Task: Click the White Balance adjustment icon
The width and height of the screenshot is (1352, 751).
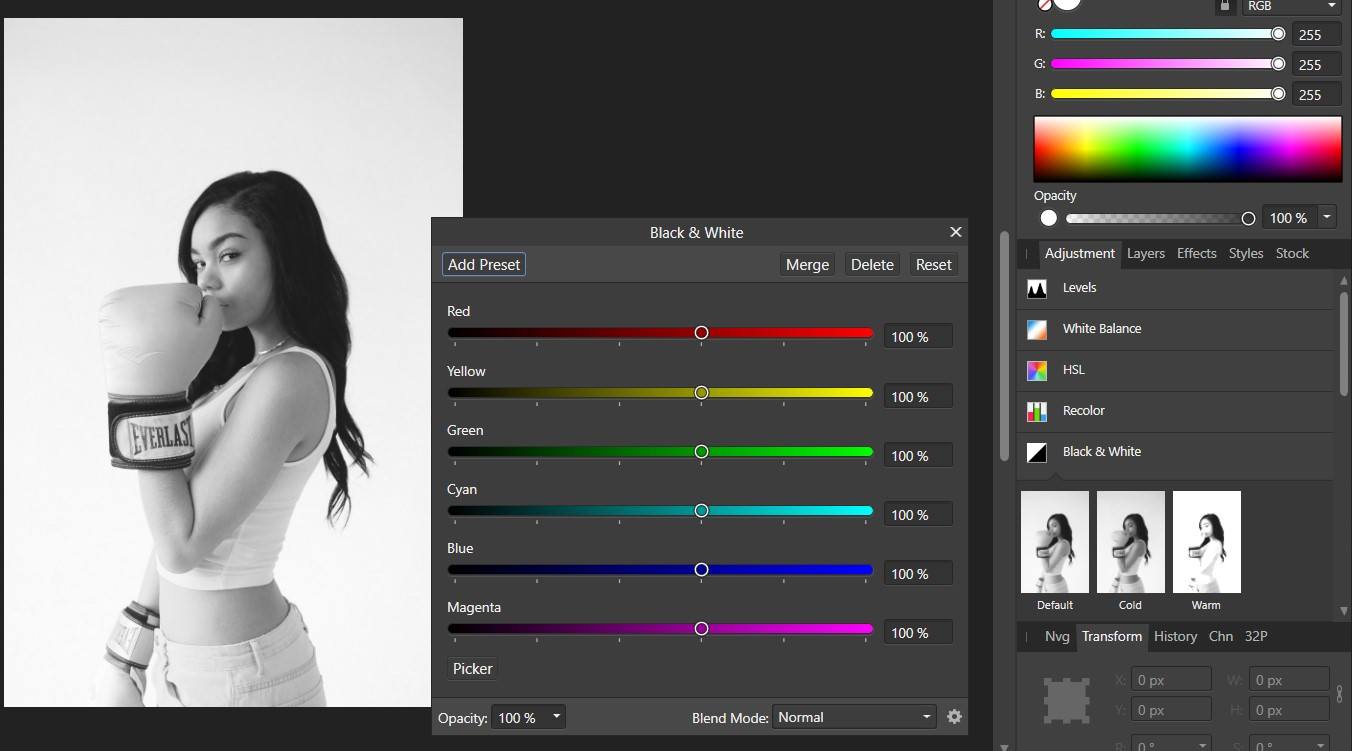Action: (1037, 329)
